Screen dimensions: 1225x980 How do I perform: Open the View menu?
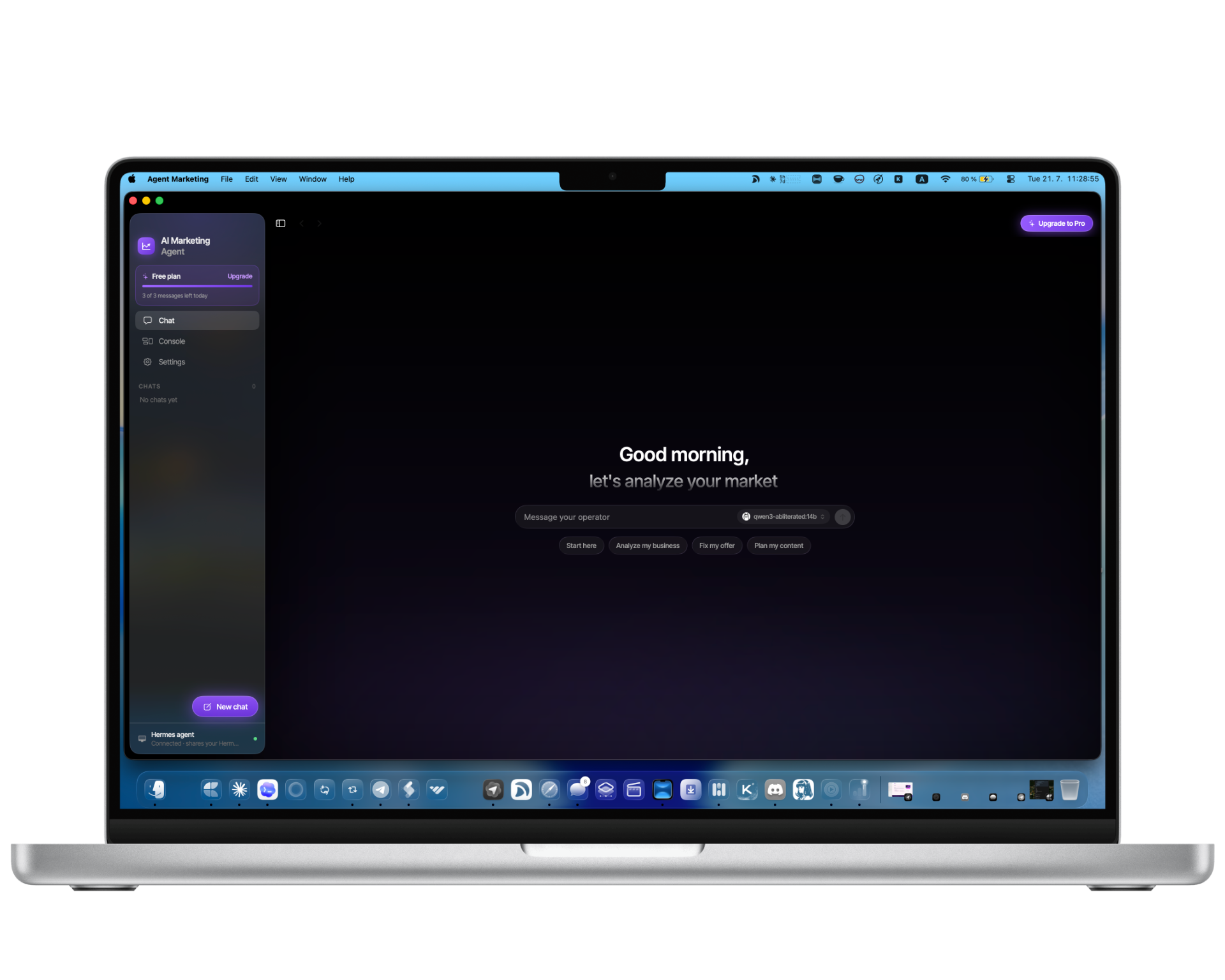point(278,179)
